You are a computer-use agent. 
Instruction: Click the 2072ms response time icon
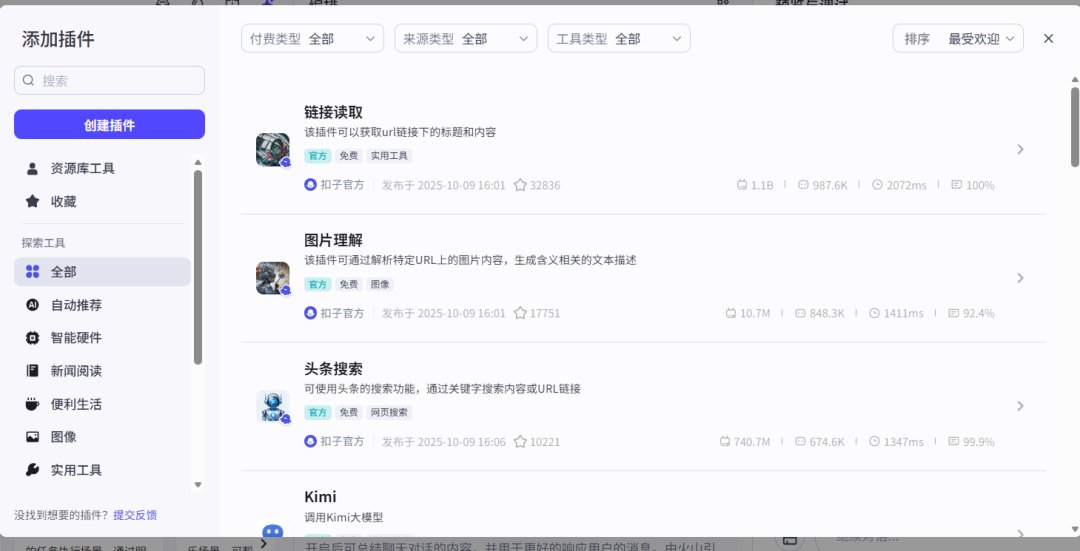pyautogui.click(x=878, y=185)
